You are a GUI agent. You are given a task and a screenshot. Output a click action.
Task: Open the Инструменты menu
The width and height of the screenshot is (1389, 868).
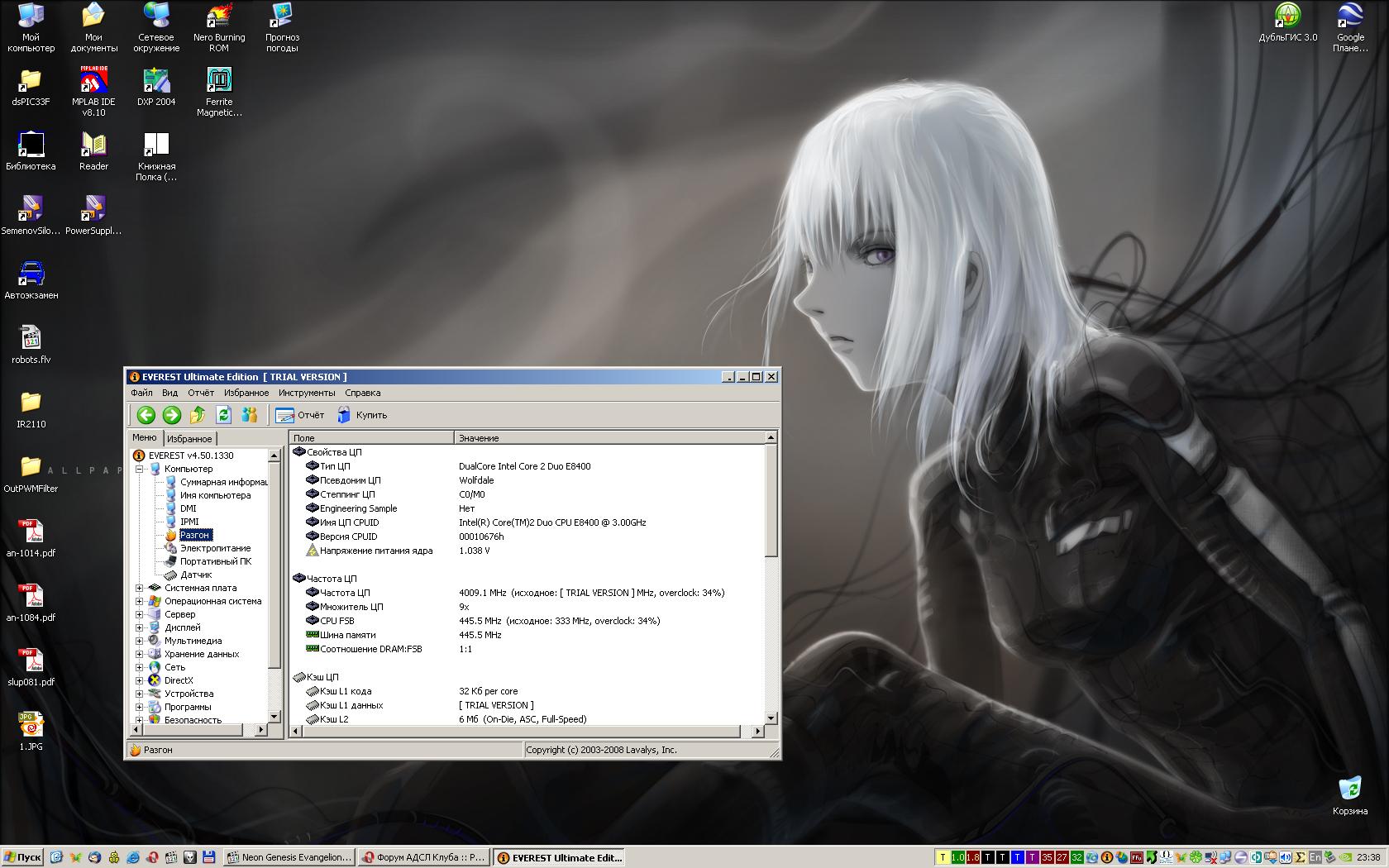(x=307, y=393)
